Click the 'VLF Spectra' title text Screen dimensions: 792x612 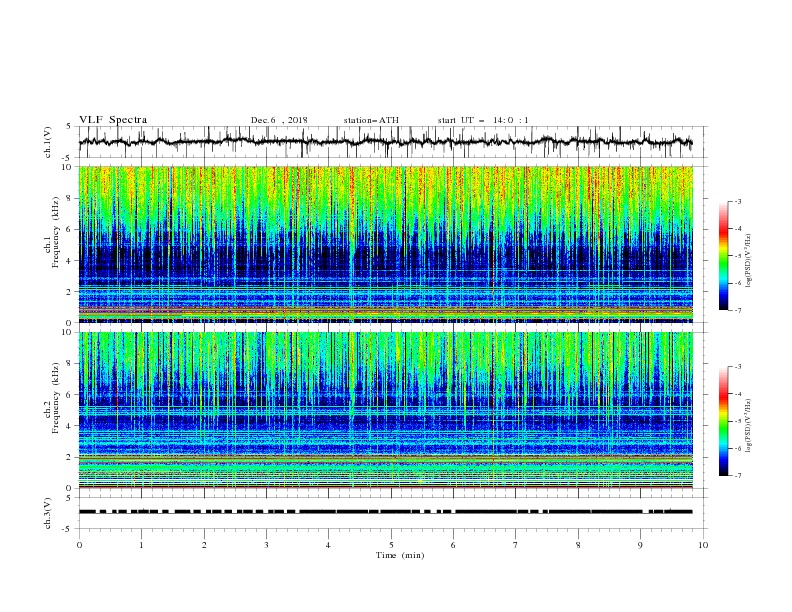[113, 120]
